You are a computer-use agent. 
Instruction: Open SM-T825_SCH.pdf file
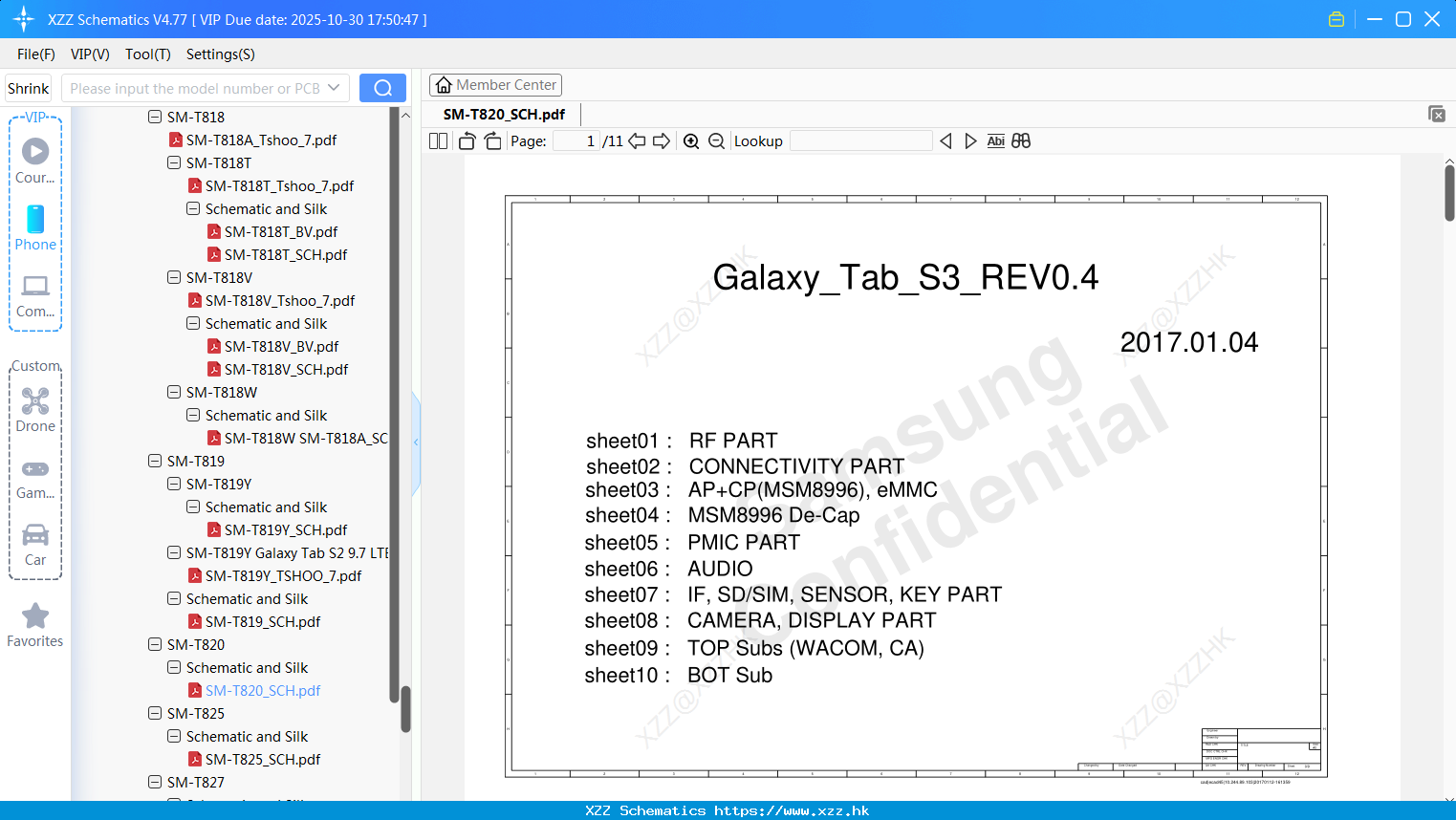pyautogui.click(x=263, y=759)
